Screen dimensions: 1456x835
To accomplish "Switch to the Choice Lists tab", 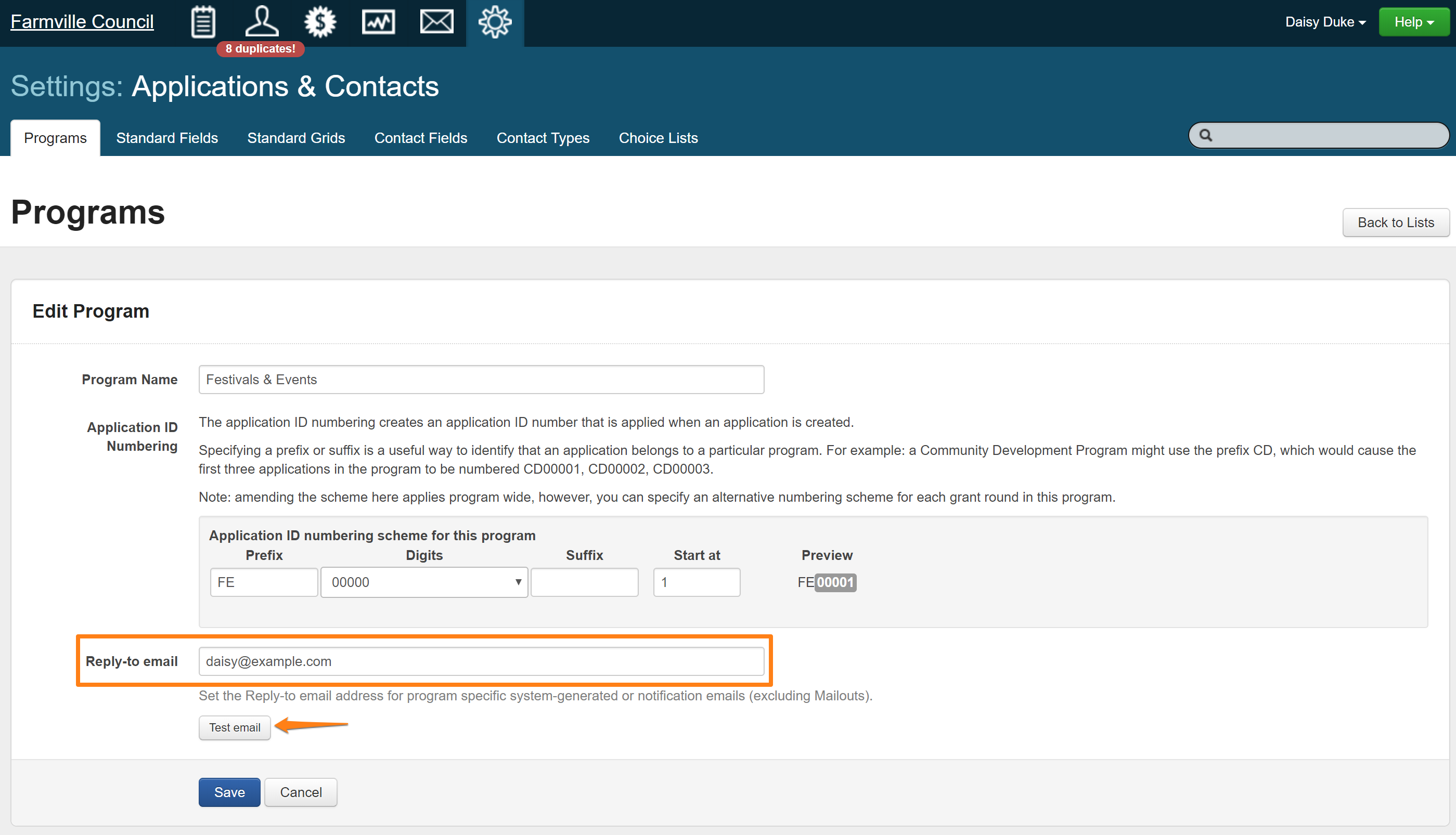I will (x=658, y=138).
